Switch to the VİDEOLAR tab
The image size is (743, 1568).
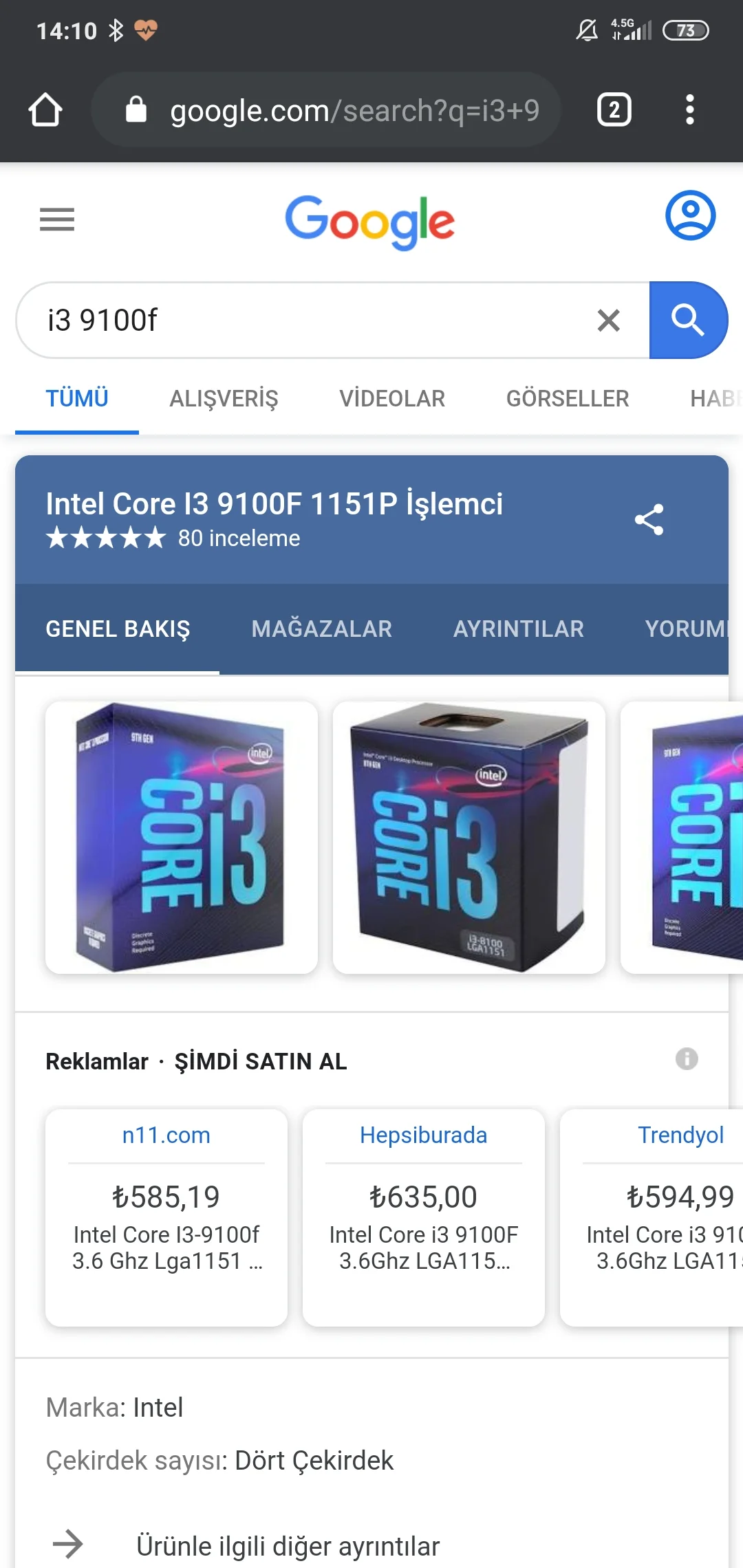click(x=392, y=399)
